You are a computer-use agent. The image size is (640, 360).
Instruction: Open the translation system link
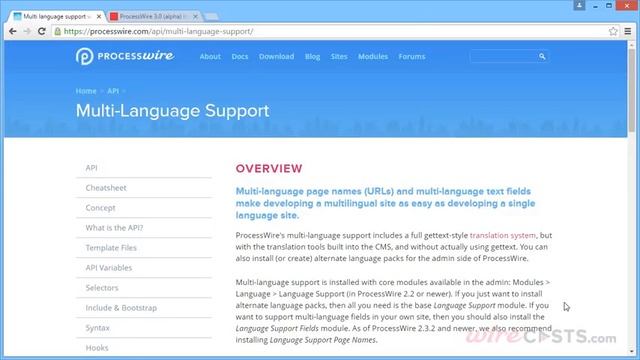502,235
